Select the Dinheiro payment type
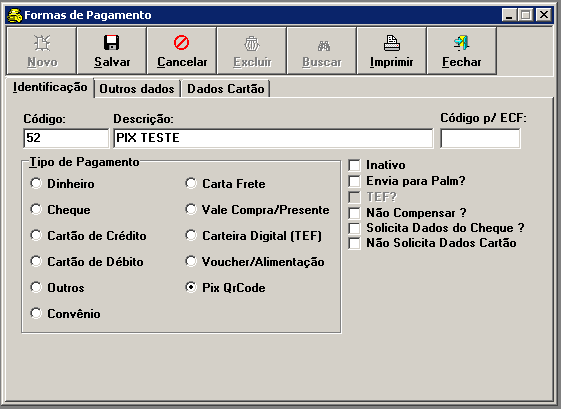Viewport: 561px width, 409px height. coord(36,183)
